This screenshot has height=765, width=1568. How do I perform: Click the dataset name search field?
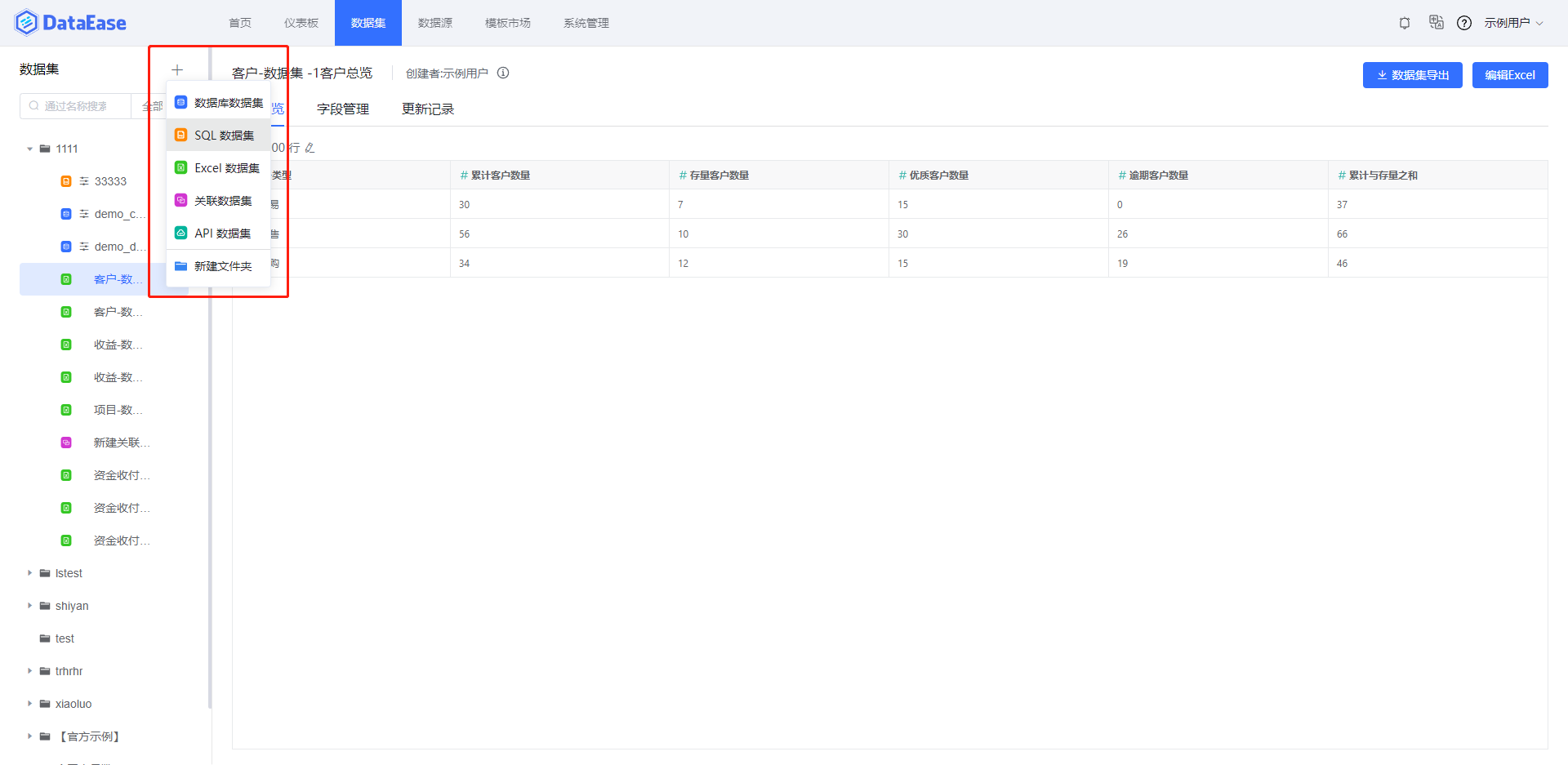[75, 106]
